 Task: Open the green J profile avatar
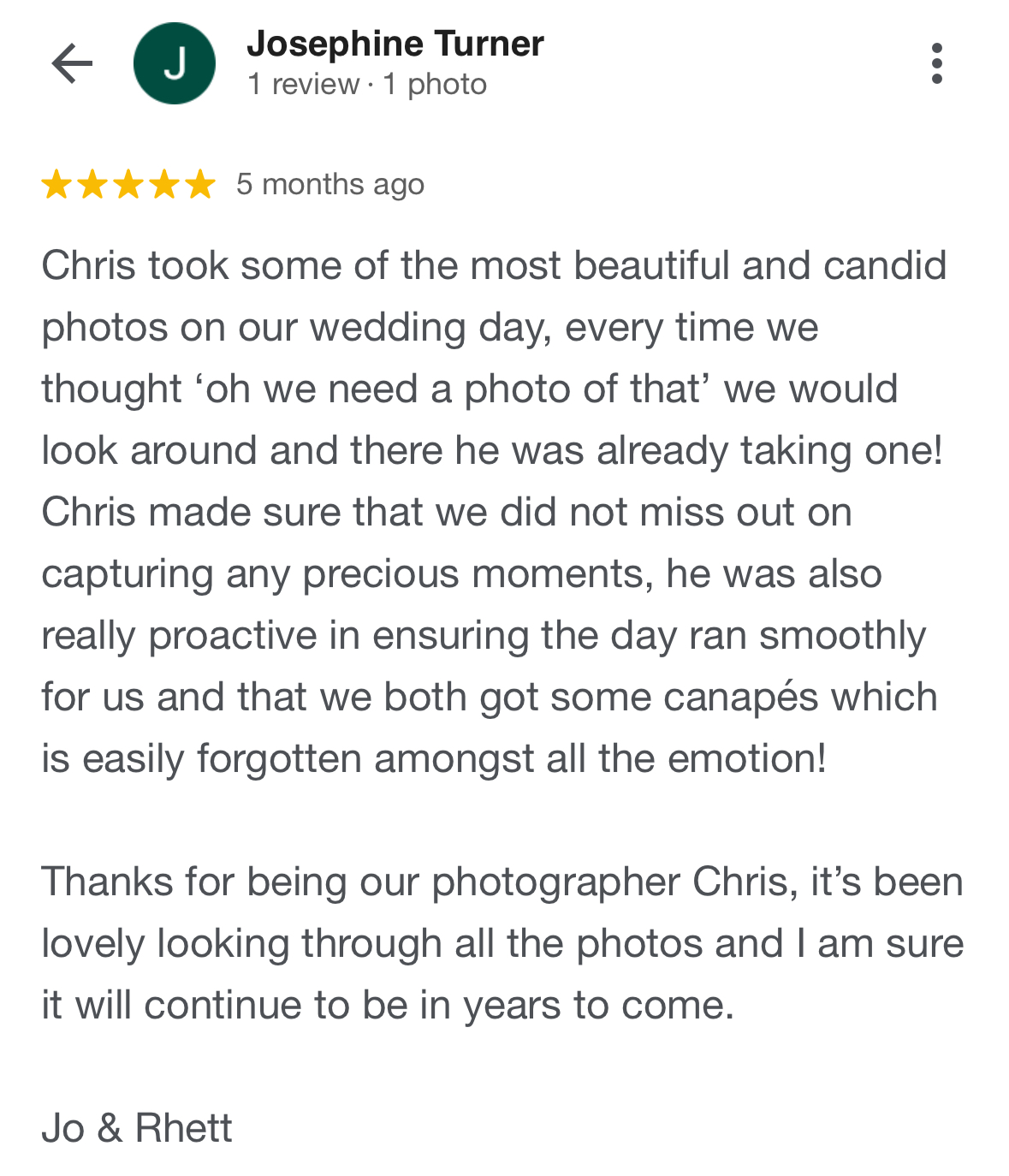point(175,63)
